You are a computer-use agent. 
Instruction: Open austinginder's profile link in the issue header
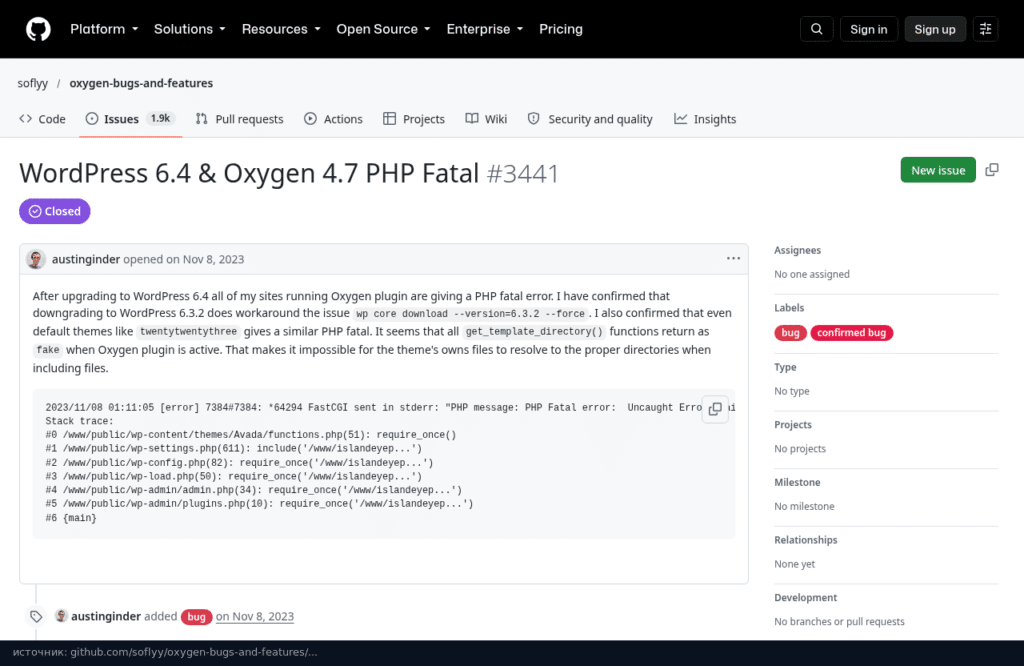point(86,259)
